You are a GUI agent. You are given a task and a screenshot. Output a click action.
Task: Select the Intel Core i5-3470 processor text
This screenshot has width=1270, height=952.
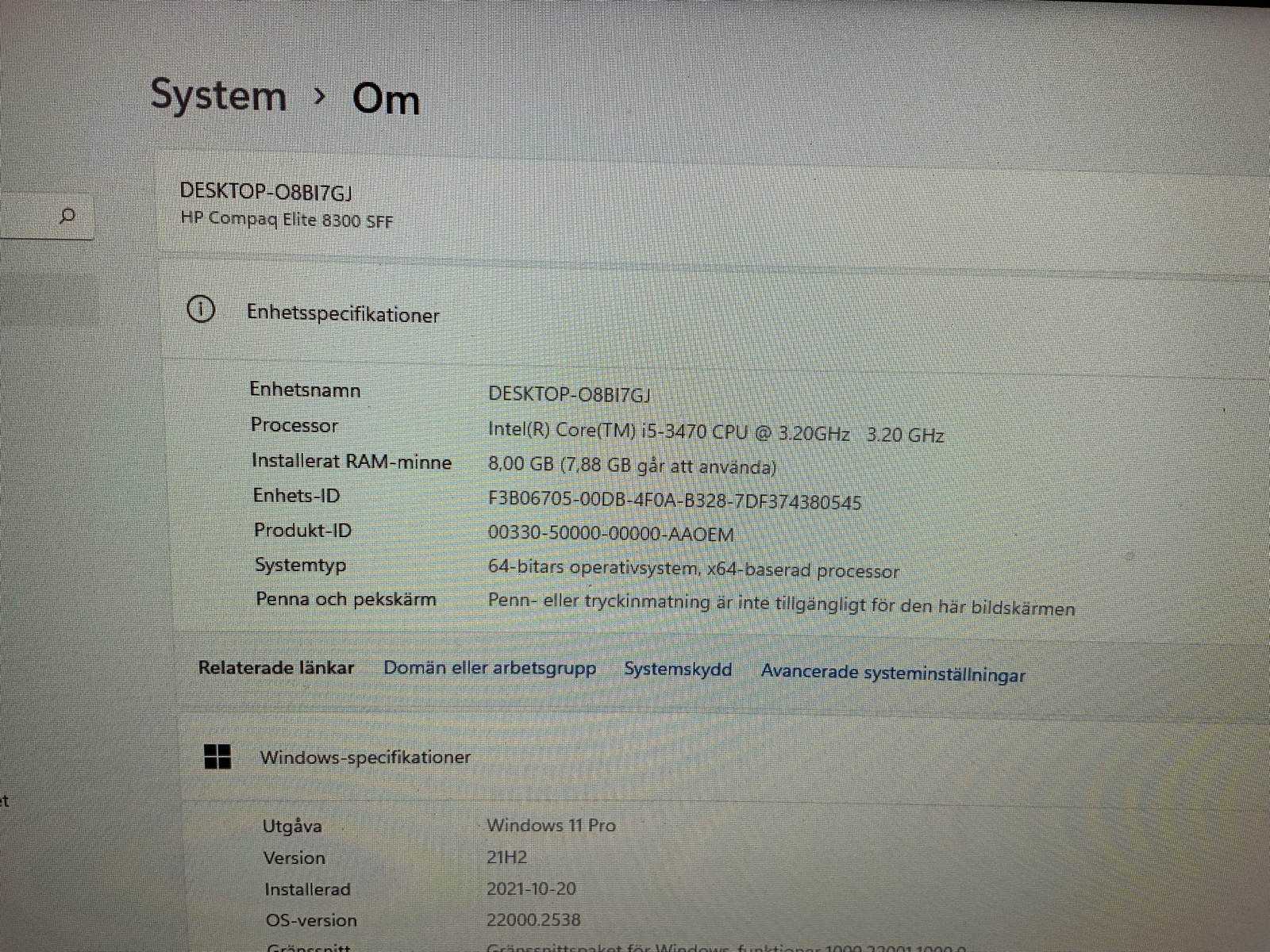click(715, 433)
